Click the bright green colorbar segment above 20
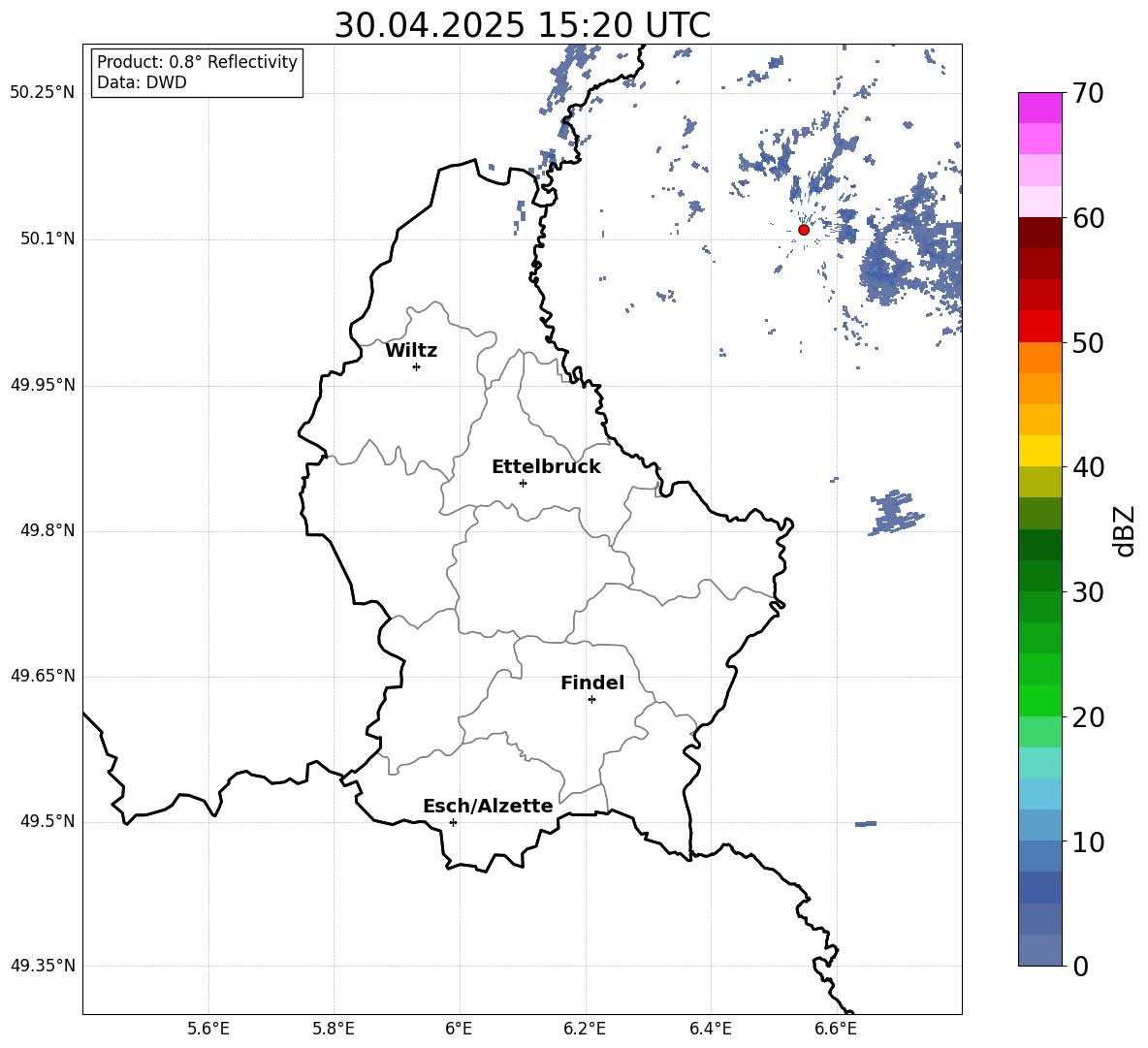This screenshot has width=1148, height=1048. click(x=1039, y=700)
